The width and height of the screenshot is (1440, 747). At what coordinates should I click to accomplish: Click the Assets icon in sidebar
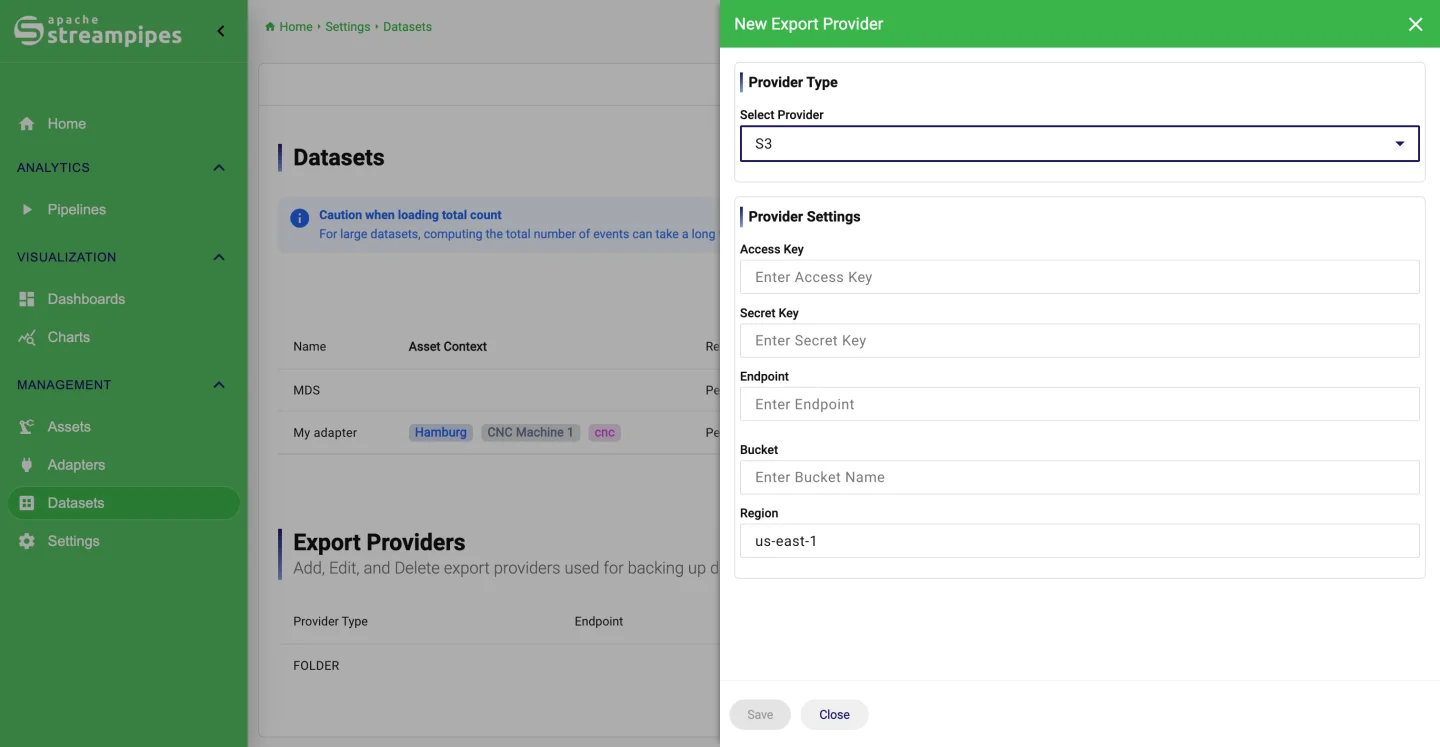click(27, 427)
